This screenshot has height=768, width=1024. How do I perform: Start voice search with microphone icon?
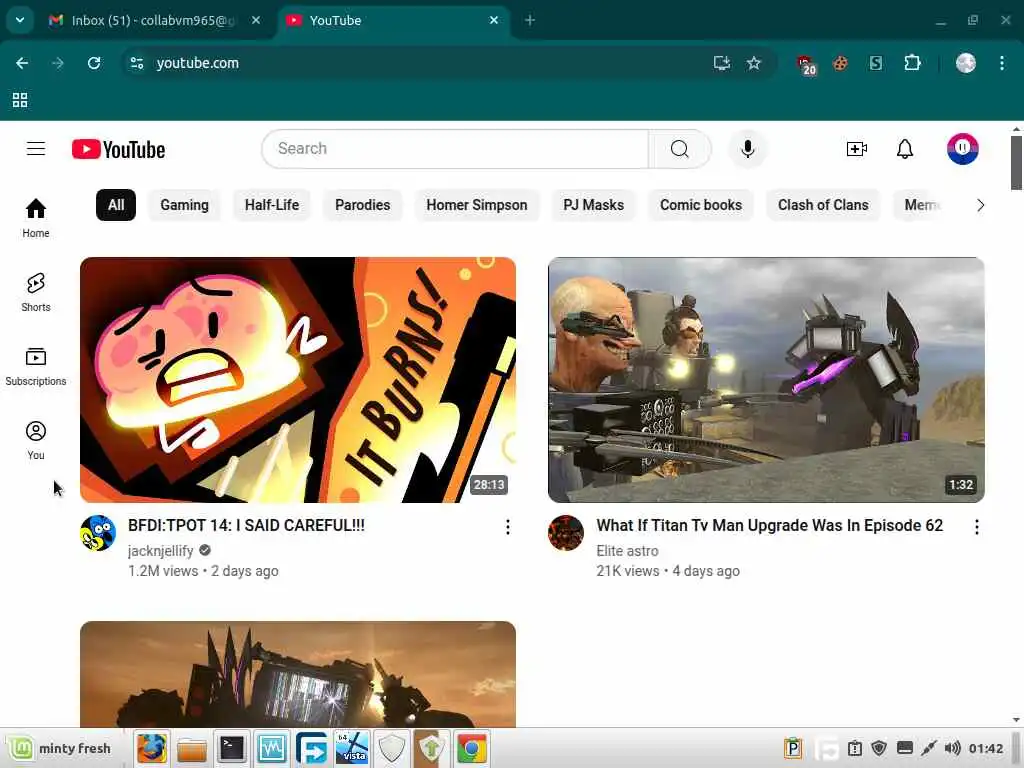(x=748, y=149)
